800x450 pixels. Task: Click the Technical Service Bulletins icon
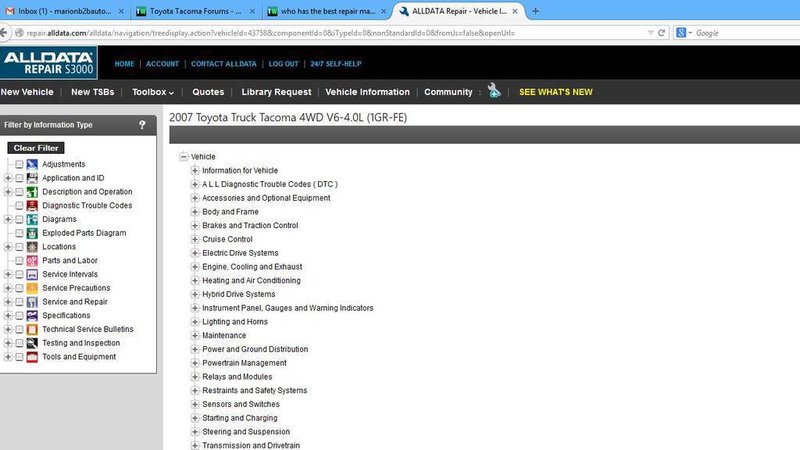click(x=32, y=330)
